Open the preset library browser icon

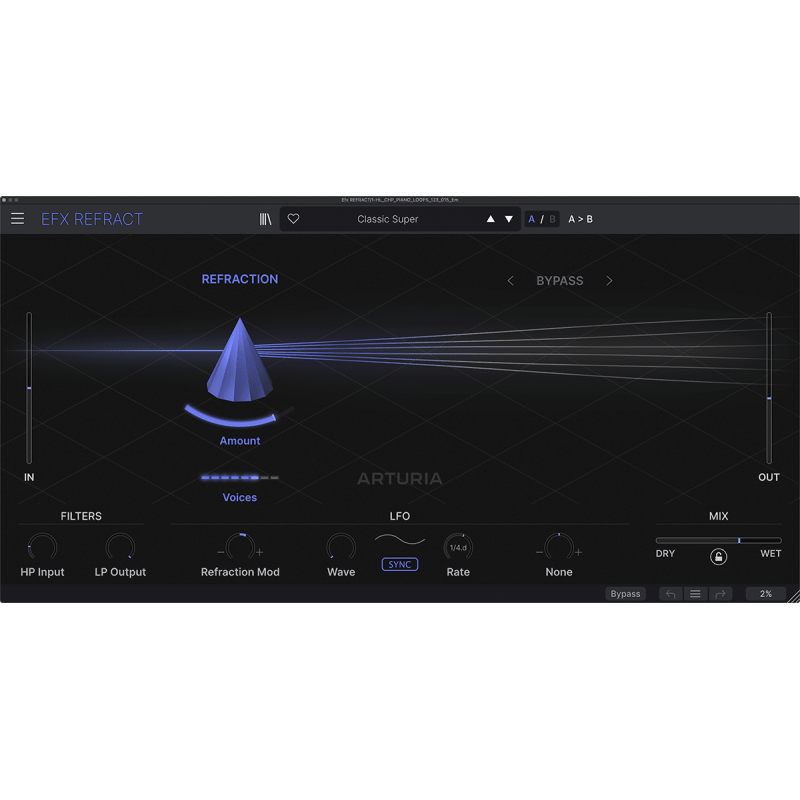point(265,219)
